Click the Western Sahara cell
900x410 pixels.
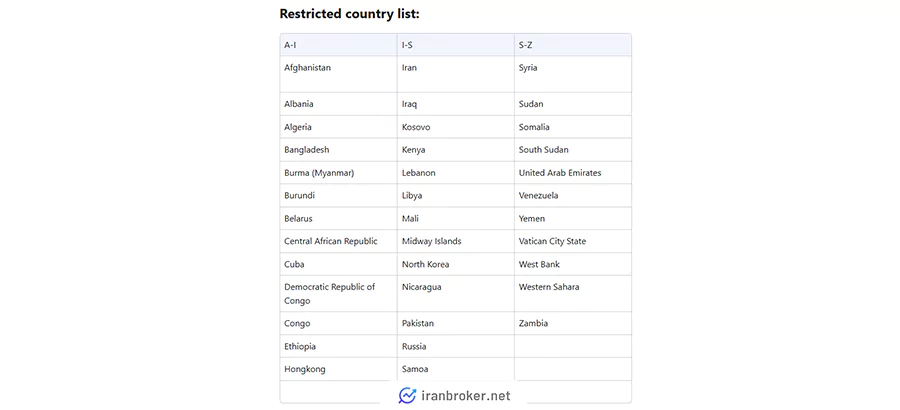(x=573, y=294)
